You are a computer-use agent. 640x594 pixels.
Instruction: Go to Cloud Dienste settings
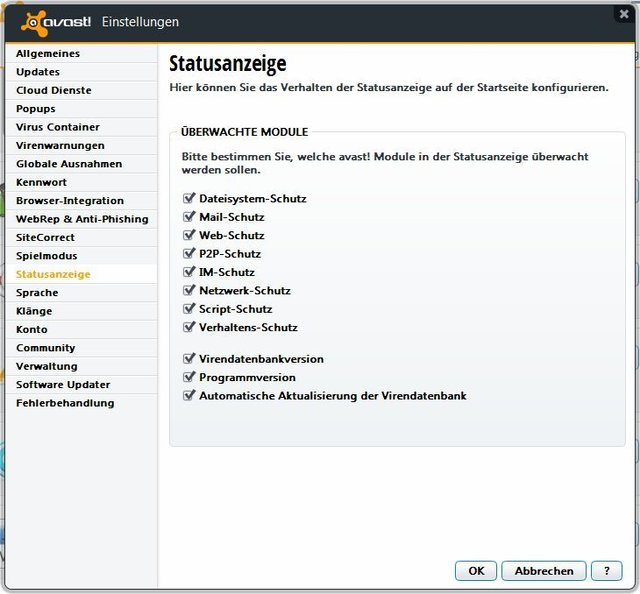click(x=81, y=90)
